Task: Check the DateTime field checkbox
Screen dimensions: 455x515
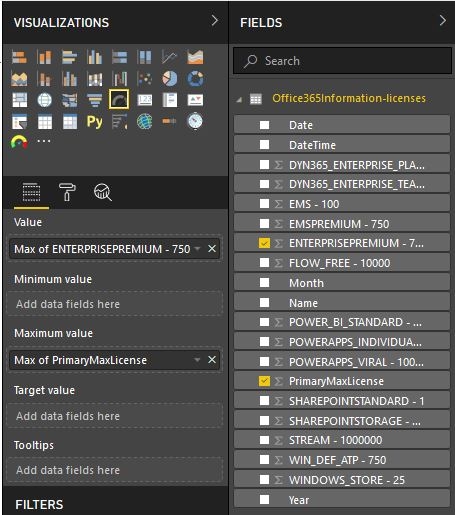Action: [x=264, y=145]
